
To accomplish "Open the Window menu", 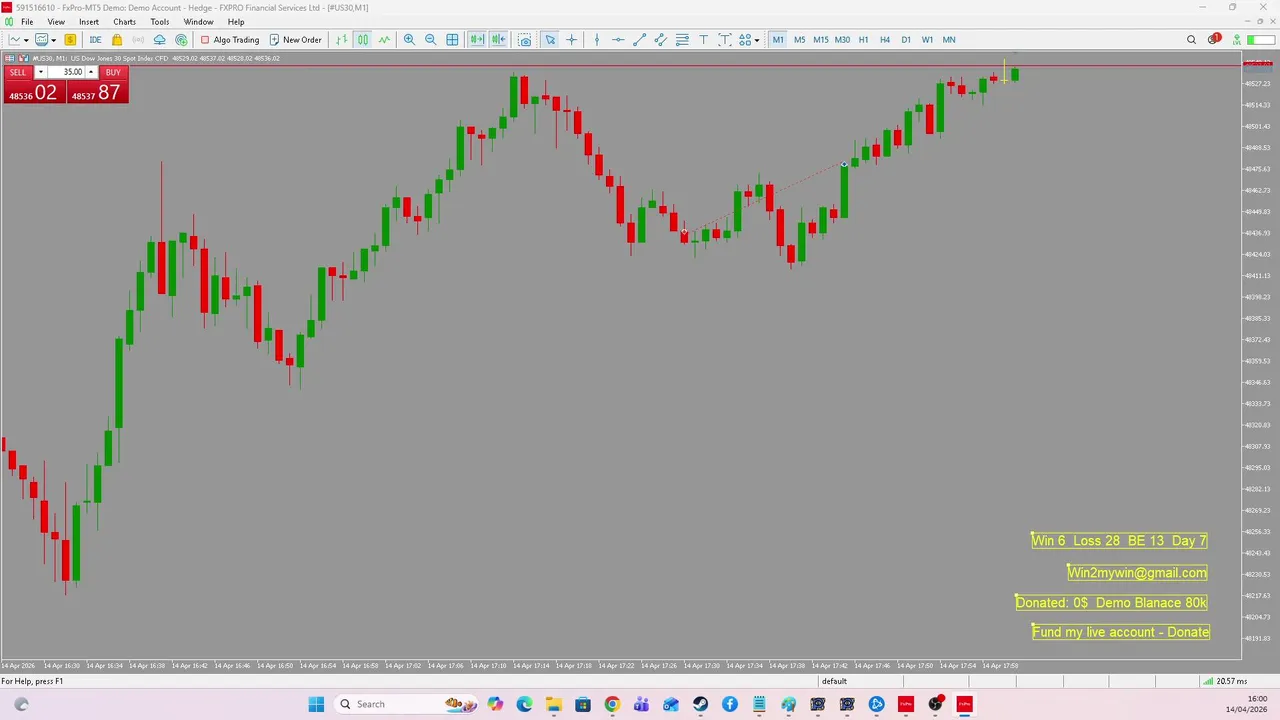I will coord(198,22).
